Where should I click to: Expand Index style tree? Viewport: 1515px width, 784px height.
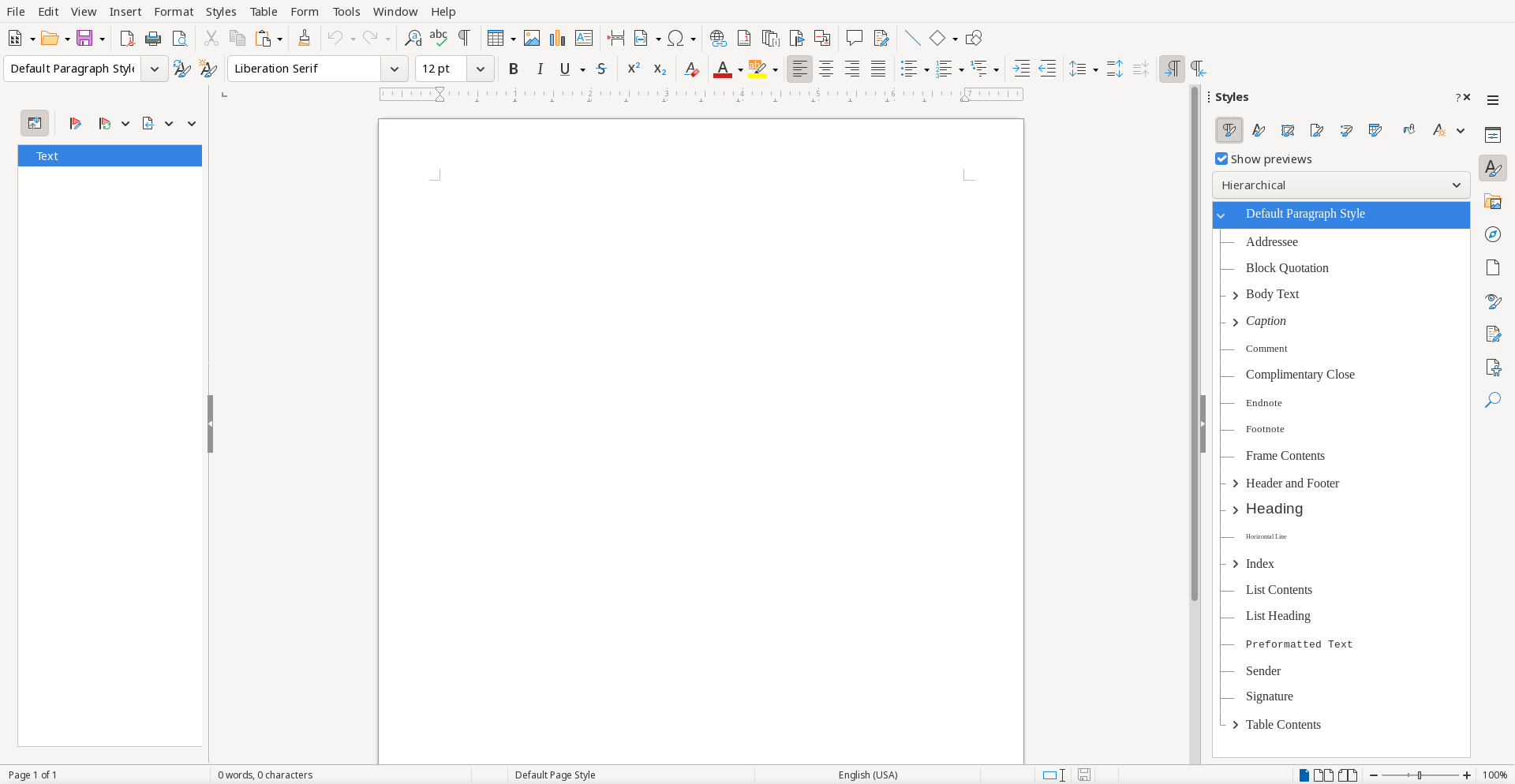coord(1235,564)
